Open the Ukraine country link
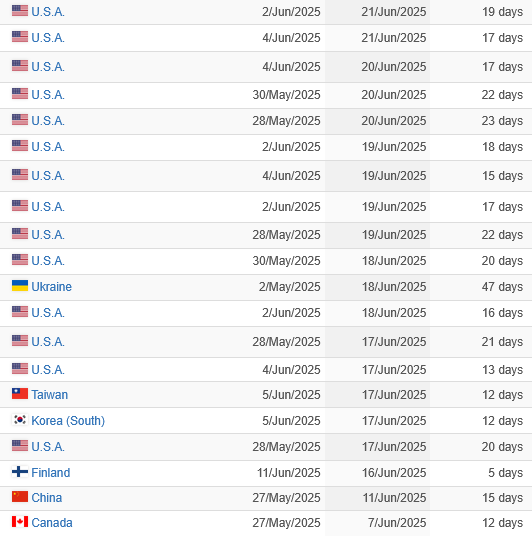The width and height of the screenshot is (532, 536). click(52, 286)
